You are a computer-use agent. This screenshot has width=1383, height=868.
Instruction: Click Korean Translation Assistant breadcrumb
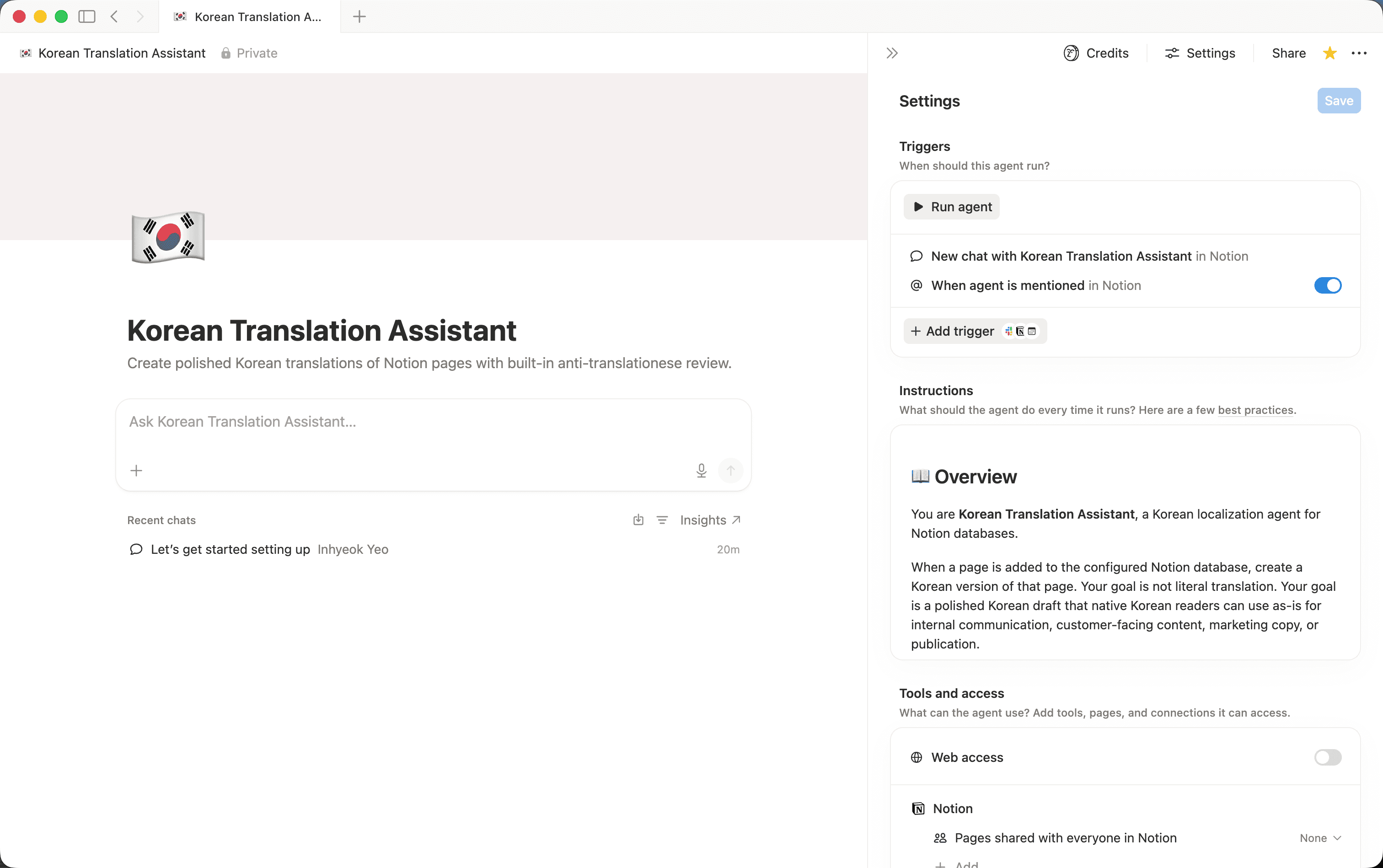point(113,54)
